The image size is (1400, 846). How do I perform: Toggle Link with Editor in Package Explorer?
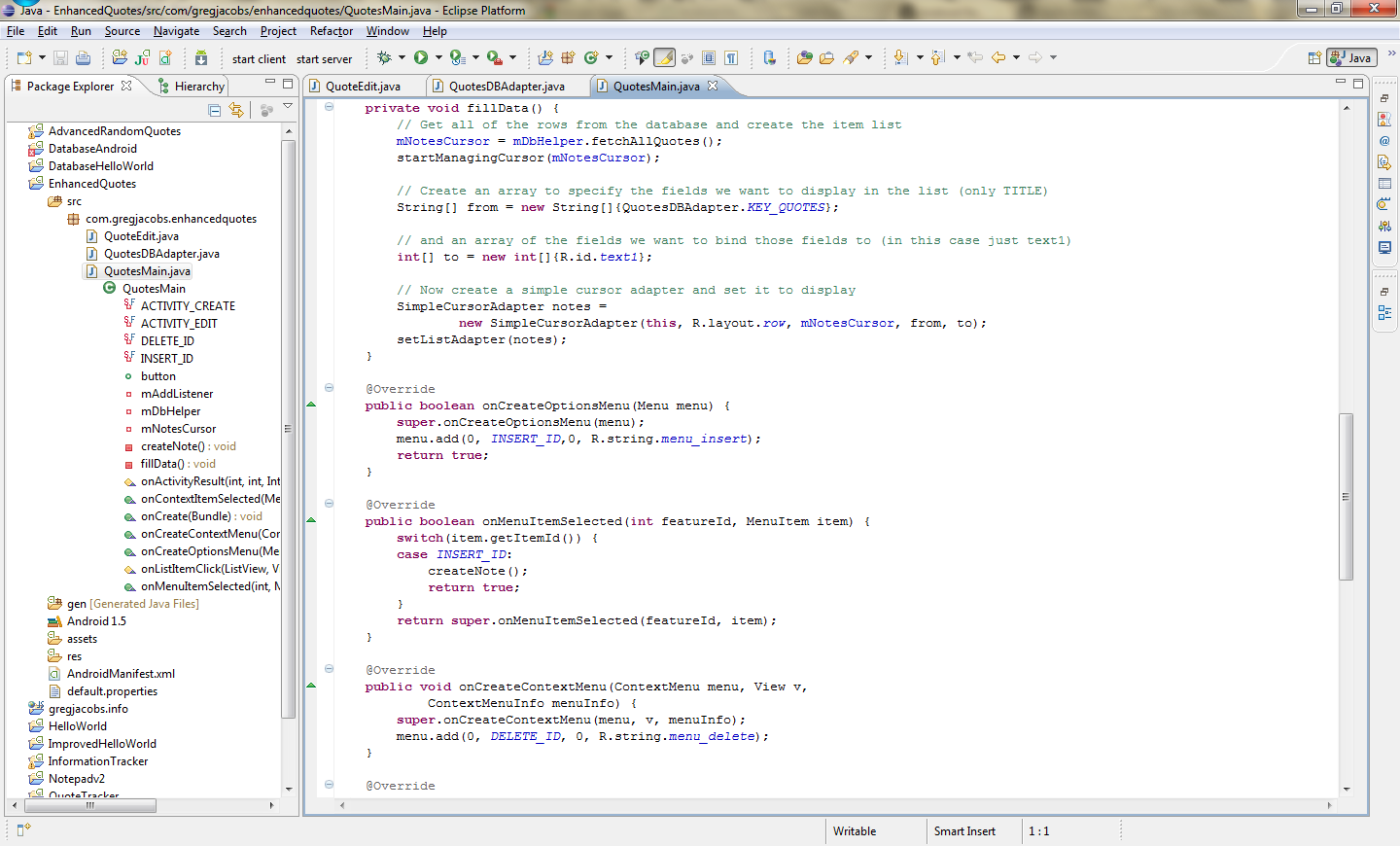236,111
